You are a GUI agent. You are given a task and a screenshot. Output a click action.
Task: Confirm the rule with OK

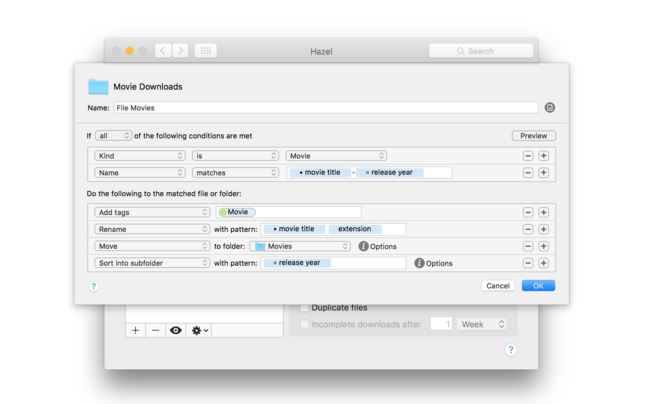coord(538,286)
